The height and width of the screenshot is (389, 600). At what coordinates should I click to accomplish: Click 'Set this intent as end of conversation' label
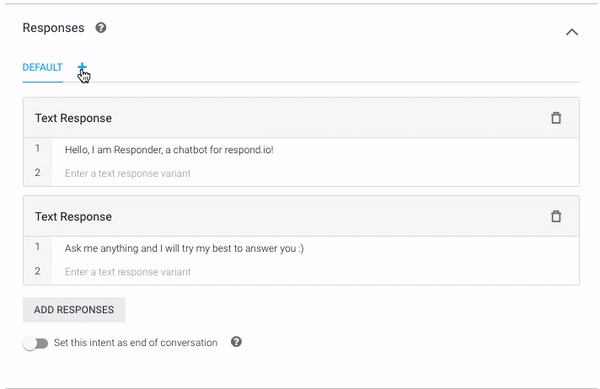[x=135, y=342]
